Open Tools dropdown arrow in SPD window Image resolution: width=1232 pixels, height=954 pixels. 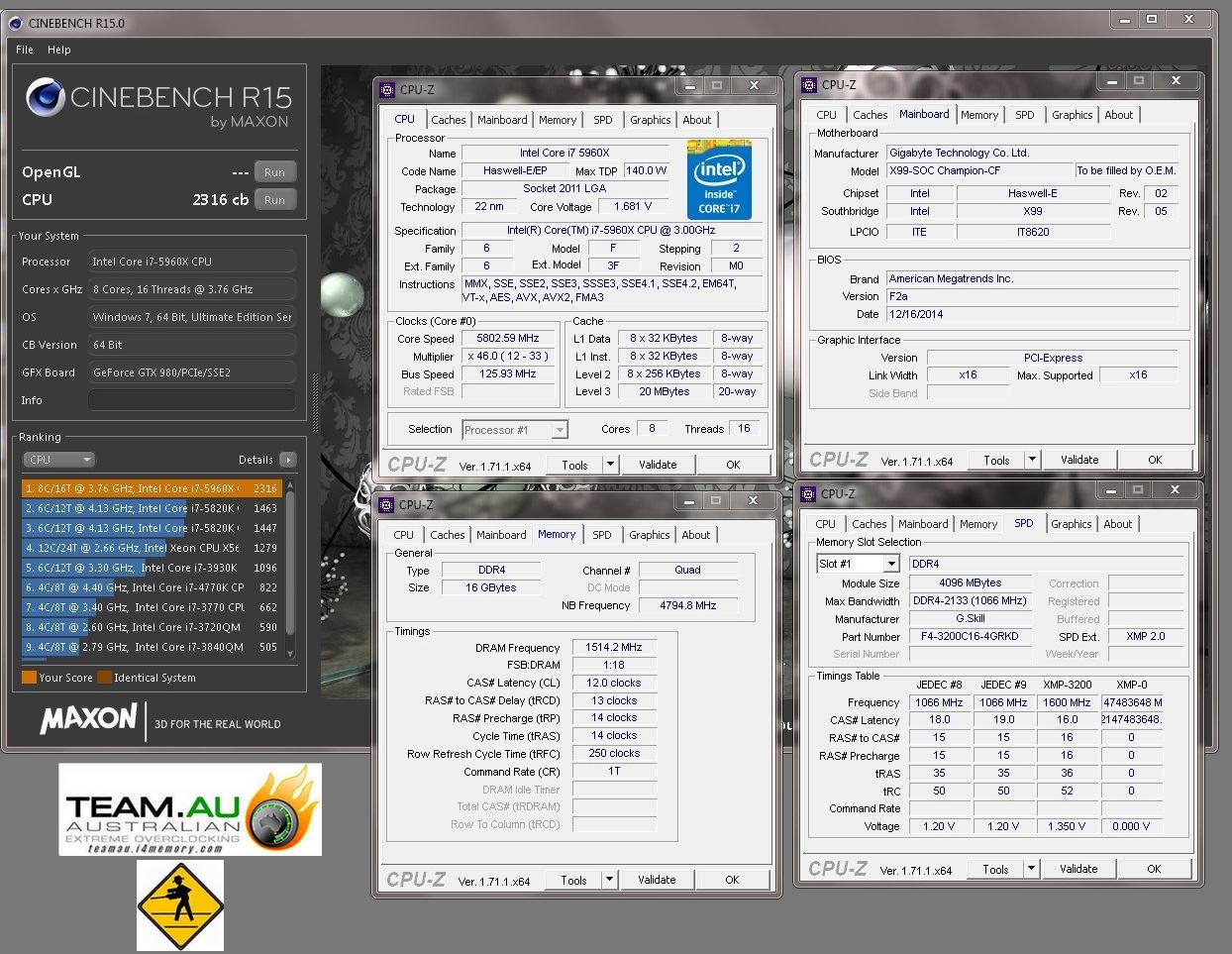click(x=1031, y=869)
